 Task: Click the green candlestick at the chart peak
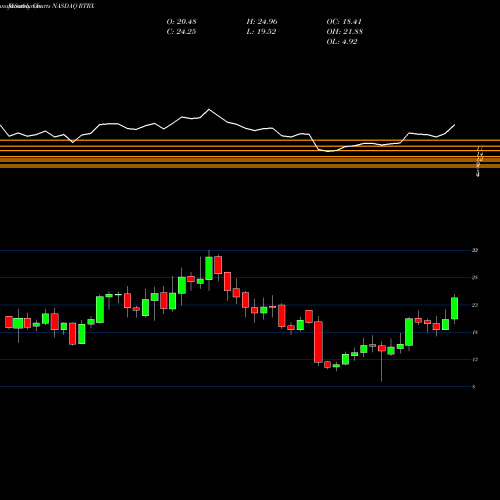[x=209, y=268]
